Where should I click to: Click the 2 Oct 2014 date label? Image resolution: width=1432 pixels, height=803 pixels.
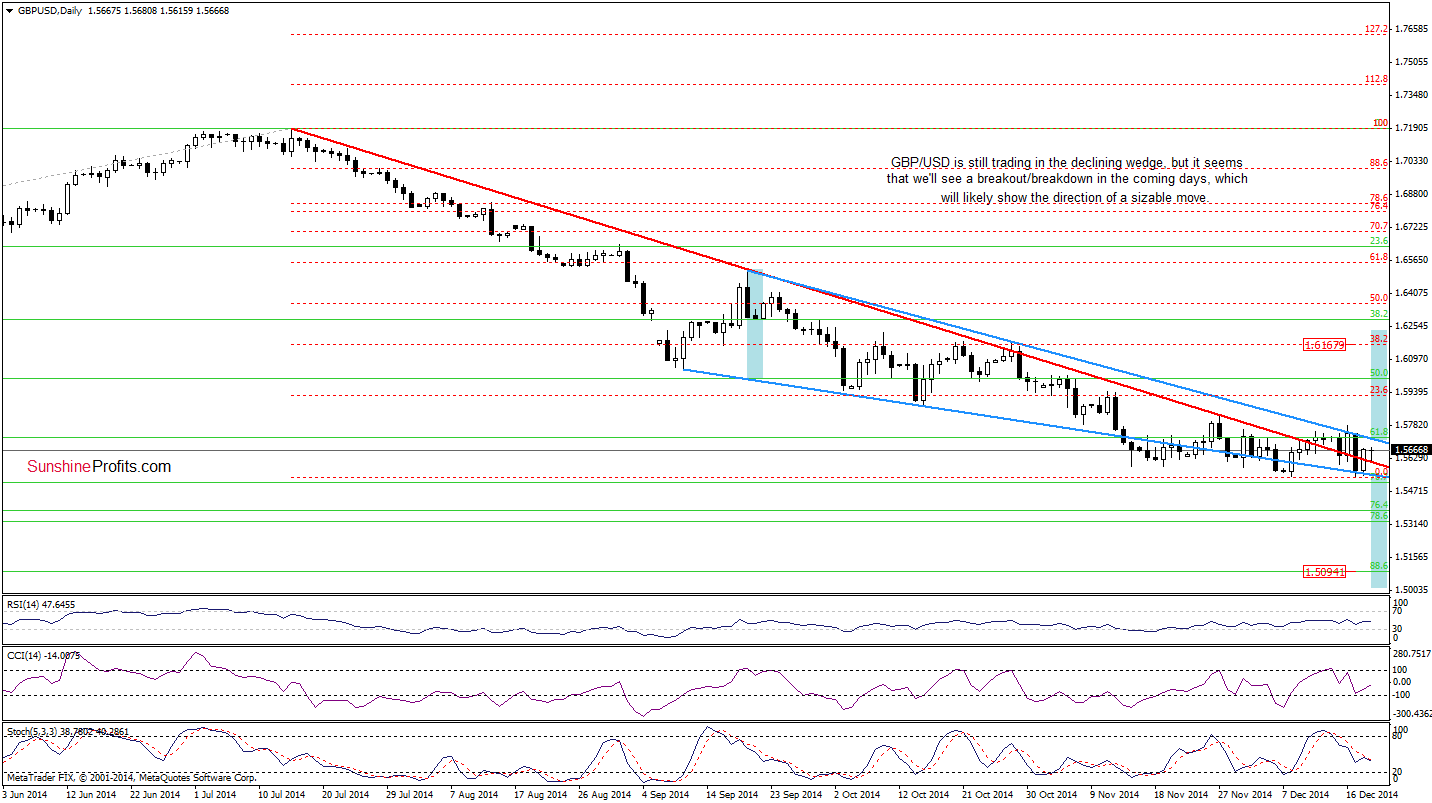pyautogui.click(x=857, y=795)
